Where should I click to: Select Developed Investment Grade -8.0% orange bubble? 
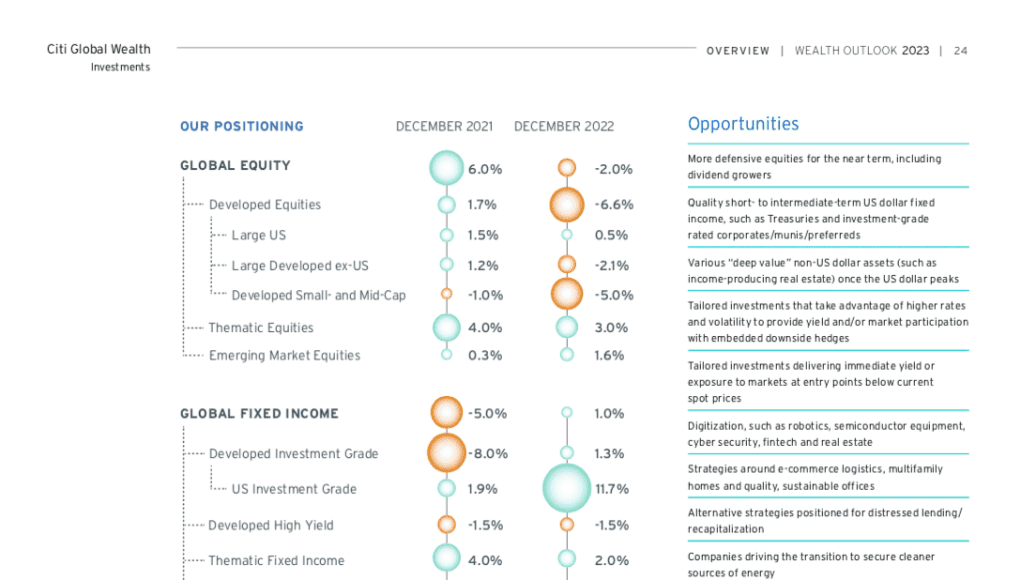[x=447, y=453]
